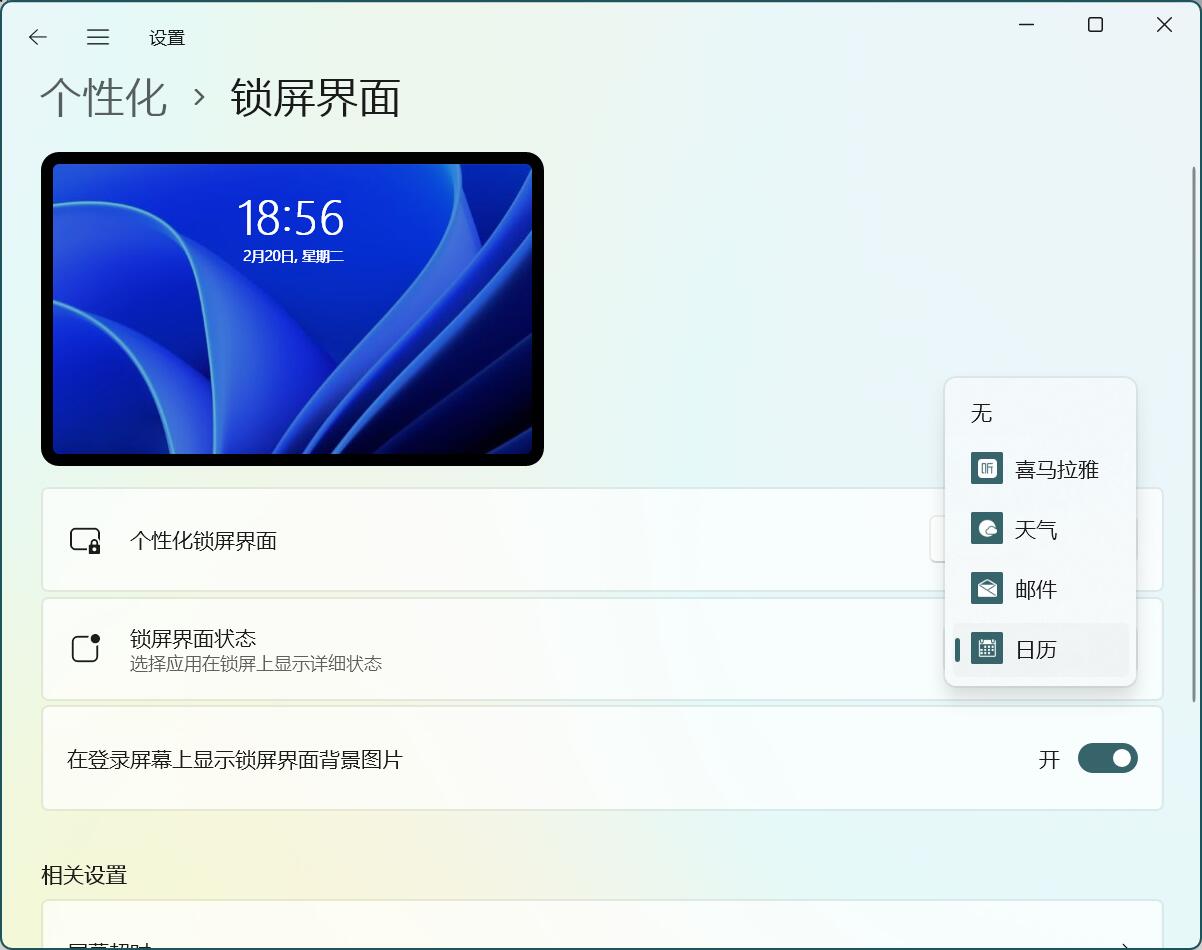Screen dimensions: 1202x950
Task: Go back using the back arrow
Action: (x=38, y=37)
